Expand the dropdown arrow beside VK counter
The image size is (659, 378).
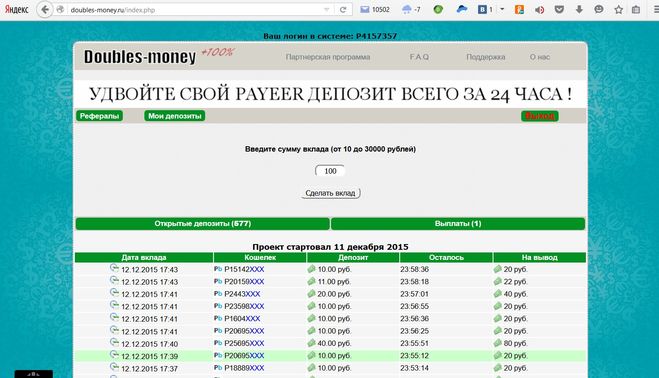502,9
